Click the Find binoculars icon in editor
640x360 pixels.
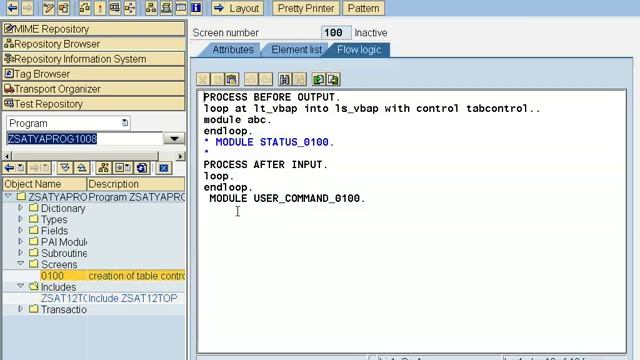285,79
